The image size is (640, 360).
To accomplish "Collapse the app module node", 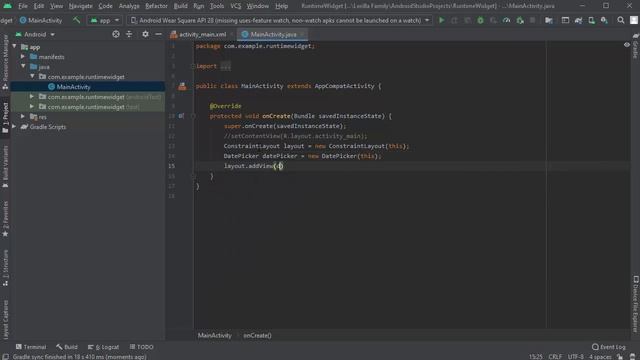I will (15, 47).
